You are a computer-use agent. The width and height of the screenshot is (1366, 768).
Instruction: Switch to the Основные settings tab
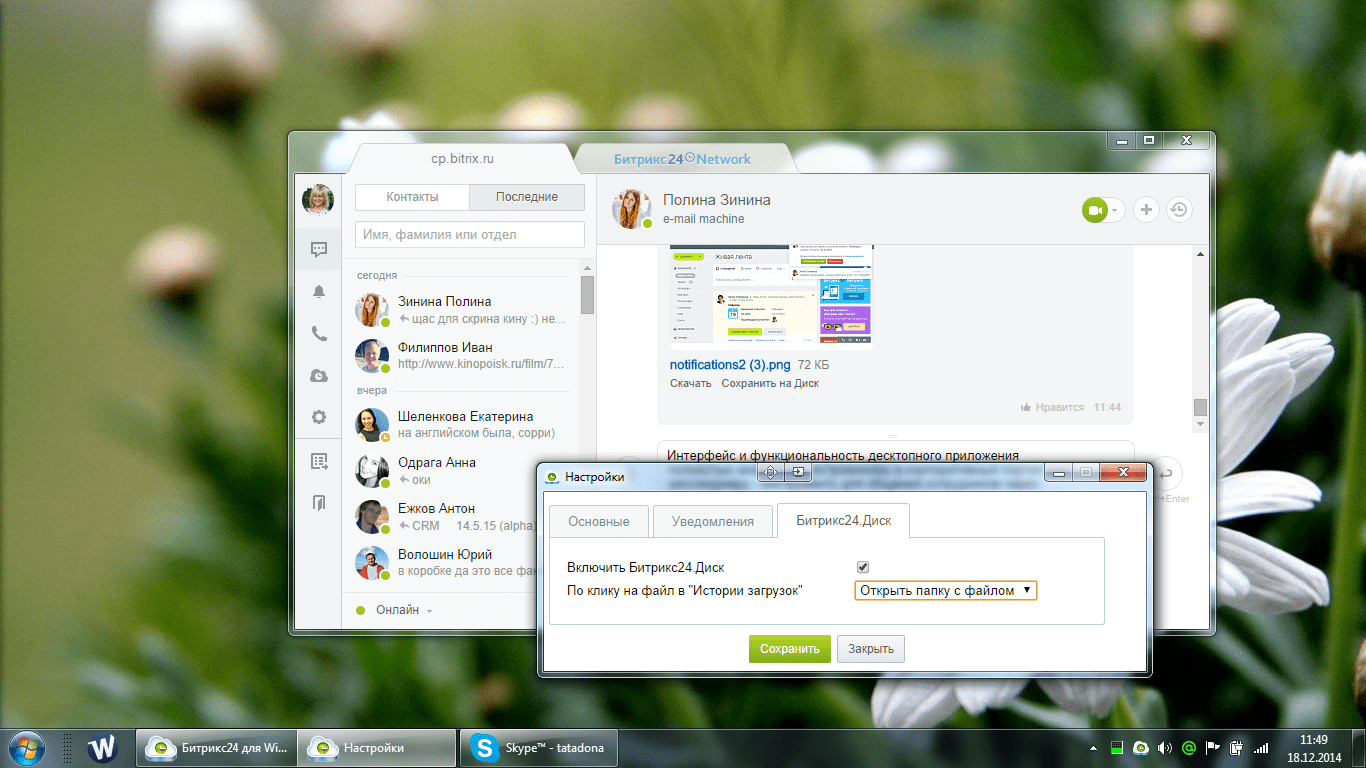coord(599,522)
